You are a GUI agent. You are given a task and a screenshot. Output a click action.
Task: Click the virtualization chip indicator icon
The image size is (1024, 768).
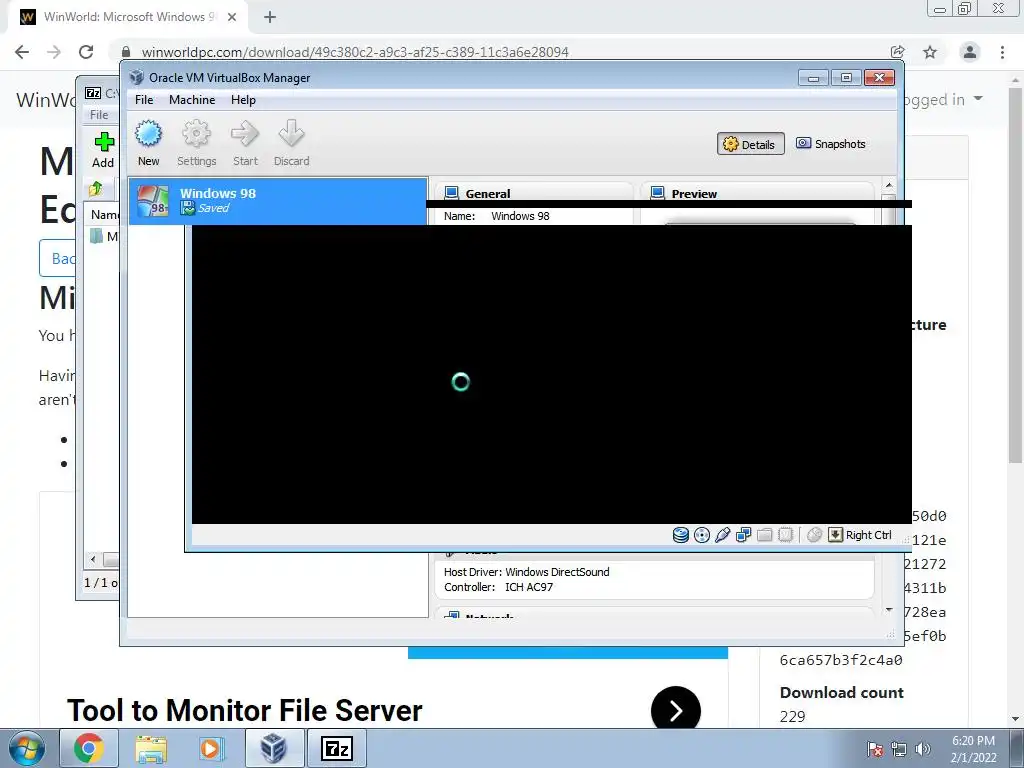click(x=786, y=535)
